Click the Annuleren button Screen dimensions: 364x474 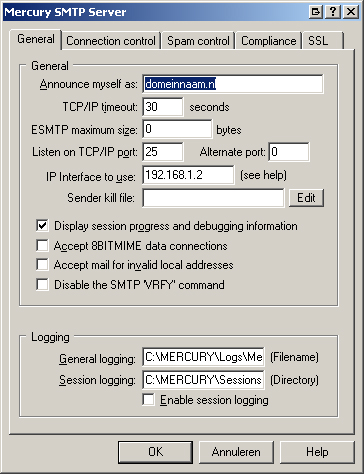[236, 452]
